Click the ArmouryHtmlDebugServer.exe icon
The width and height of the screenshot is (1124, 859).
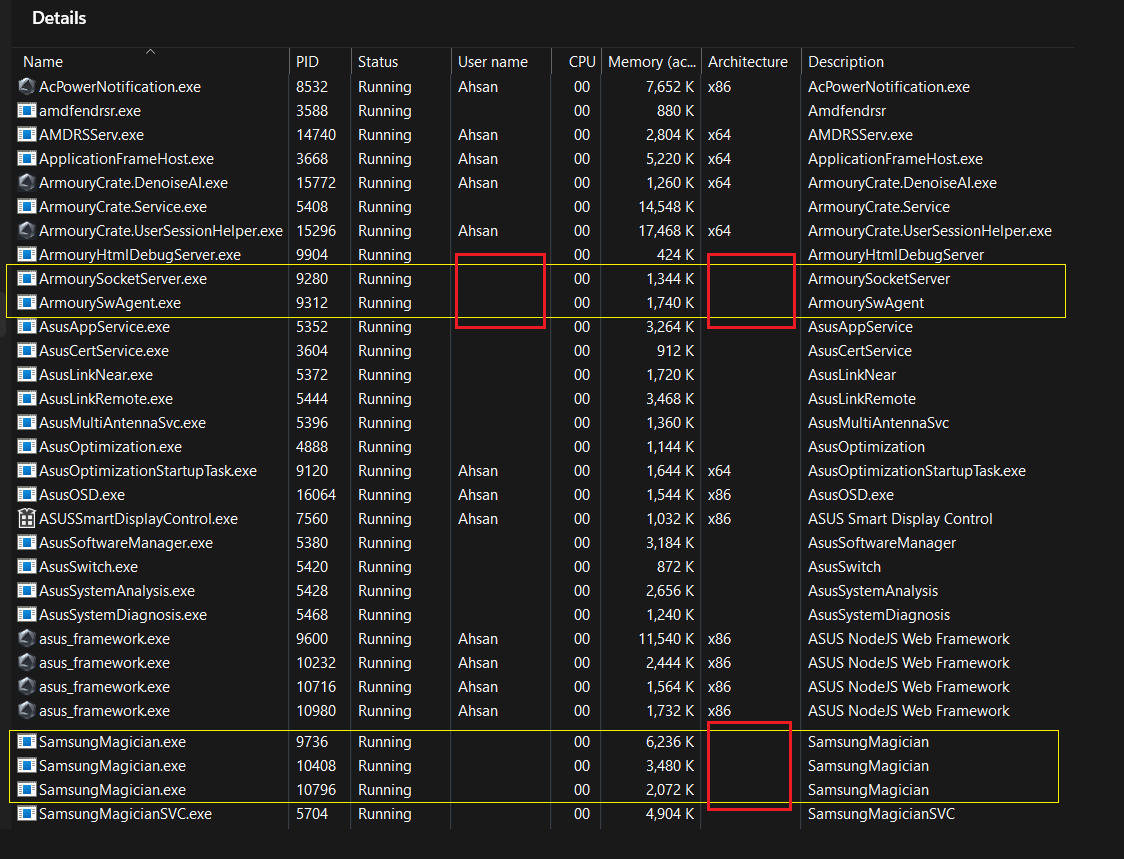coord(27,255)
